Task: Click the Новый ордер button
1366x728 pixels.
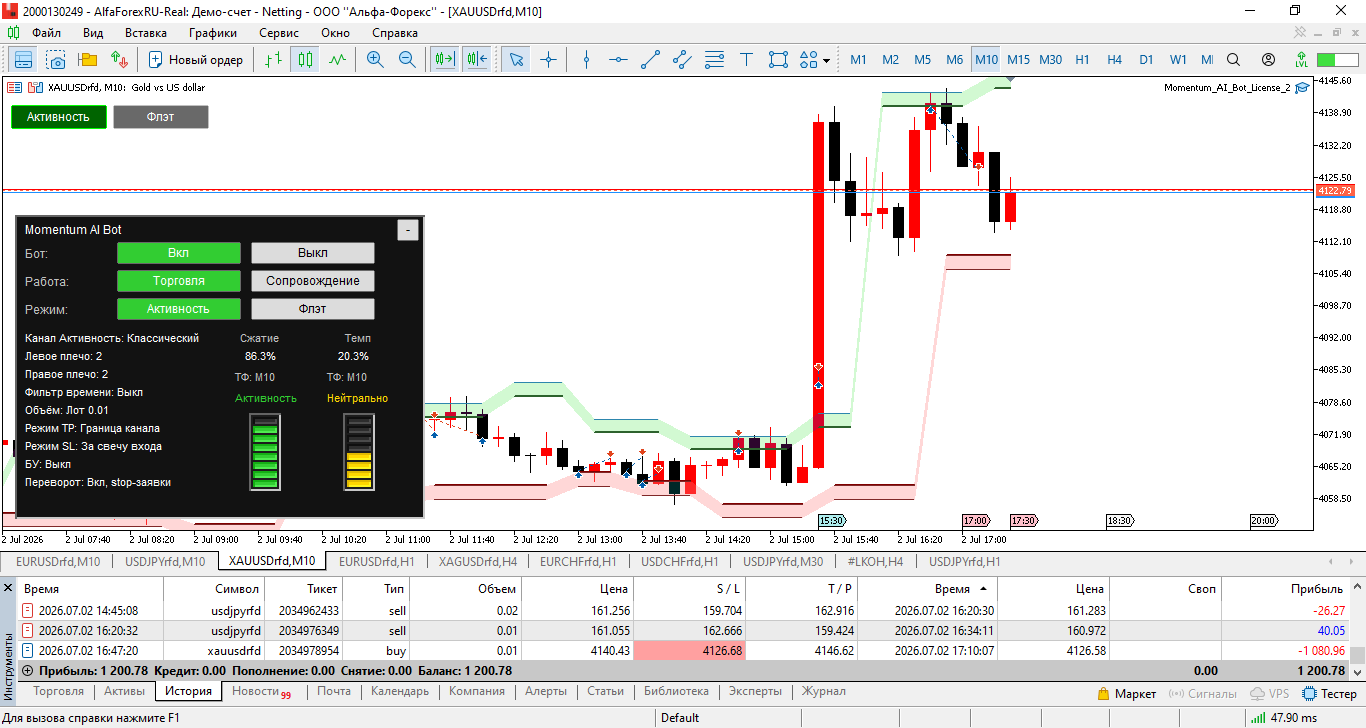Action: (195, 60)
